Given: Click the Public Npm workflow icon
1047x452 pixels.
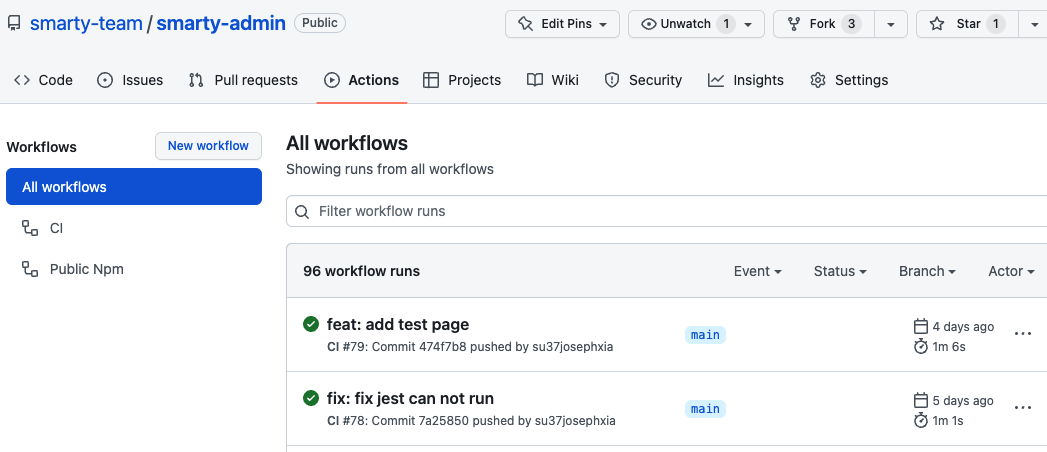Looking at the screenshot, I should click(x=30, y=269).
